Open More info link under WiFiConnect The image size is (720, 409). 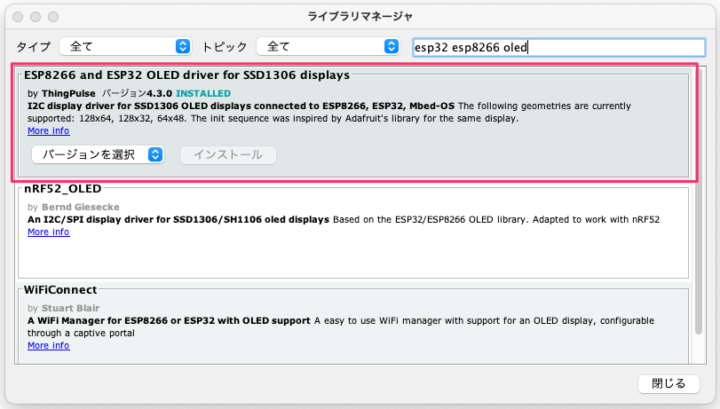[48, 346]
